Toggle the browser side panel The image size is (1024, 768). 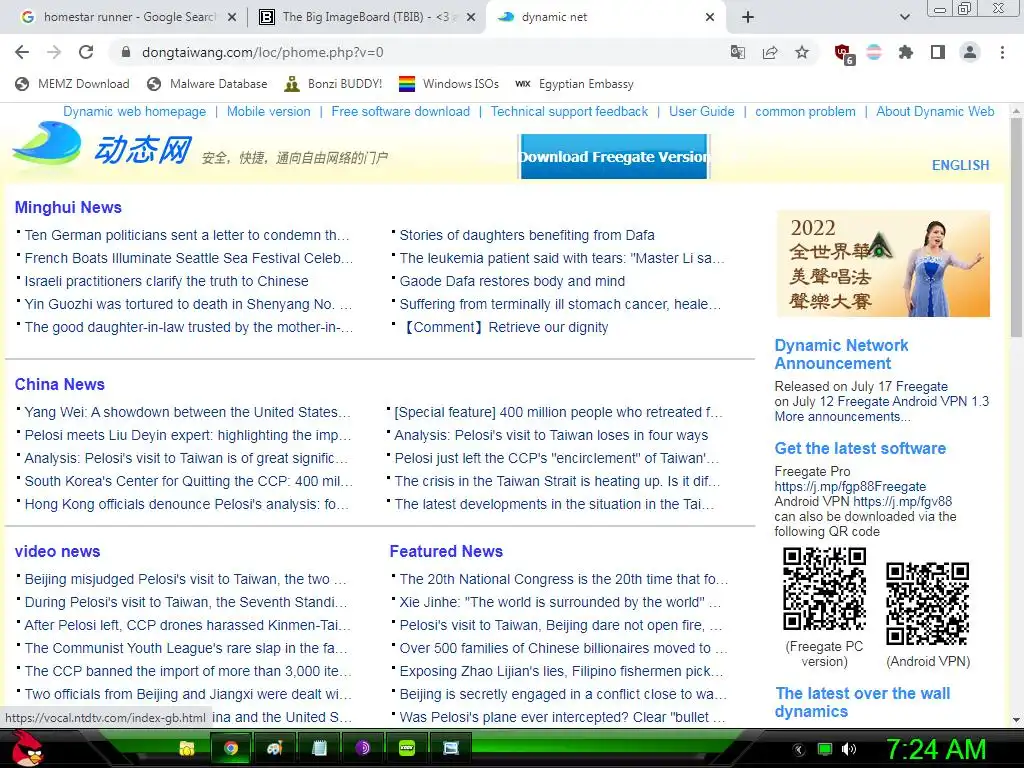click(938, 52)
